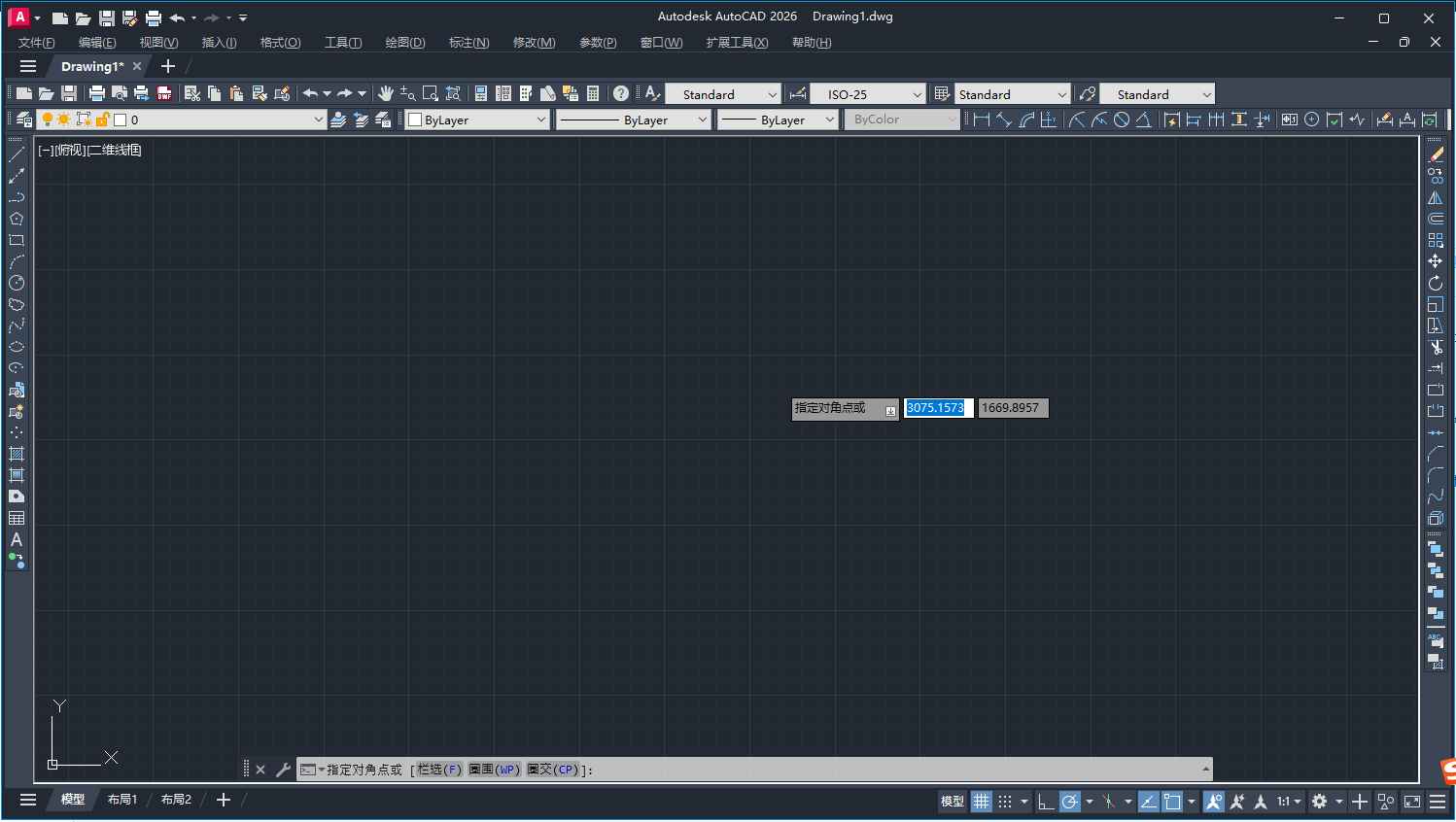Expand the linetype ByLayer dropdown
1456x822 pixels.
point(705,119)
